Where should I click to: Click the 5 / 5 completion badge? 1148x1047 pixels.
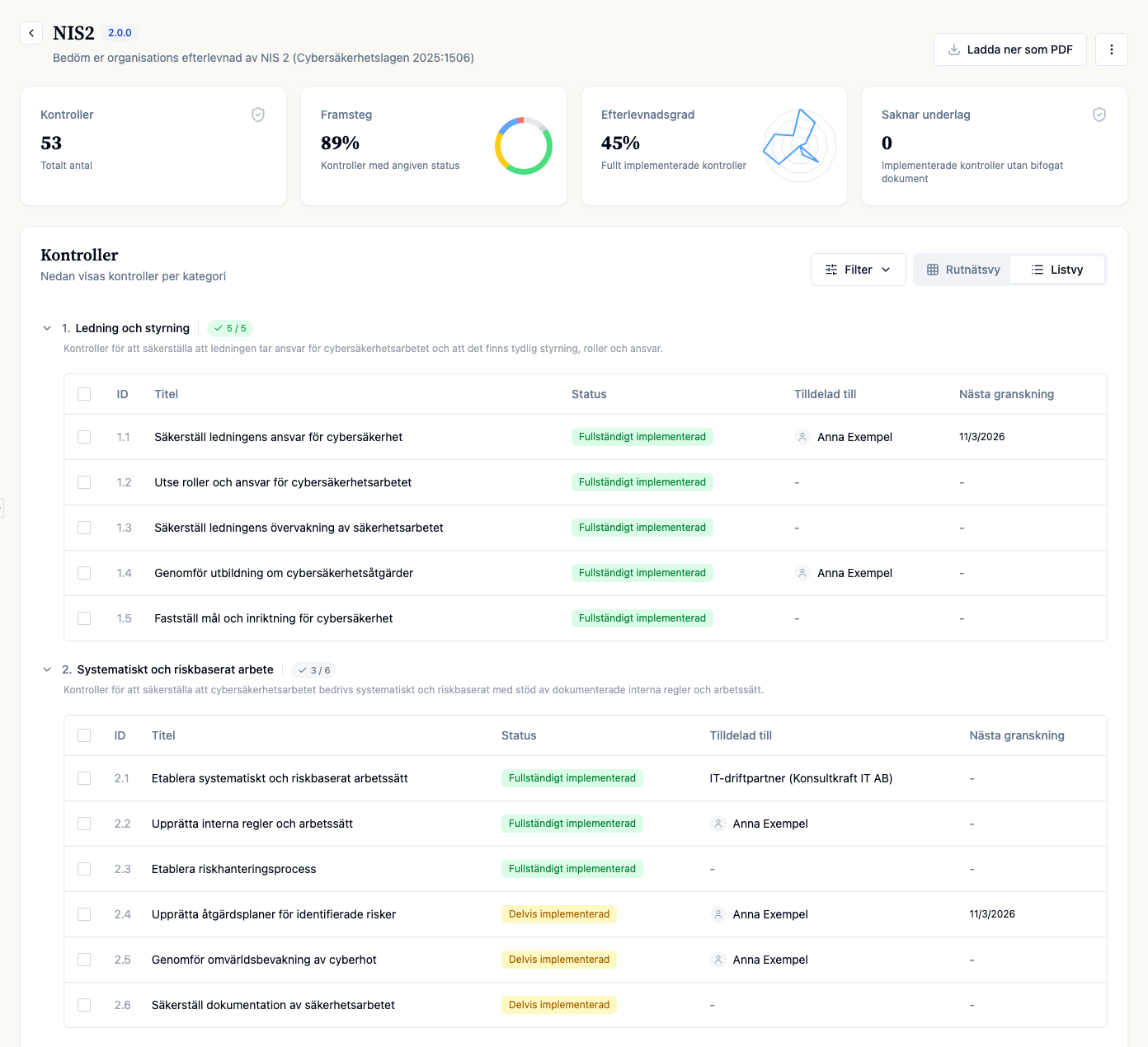(x=230, y=328)
